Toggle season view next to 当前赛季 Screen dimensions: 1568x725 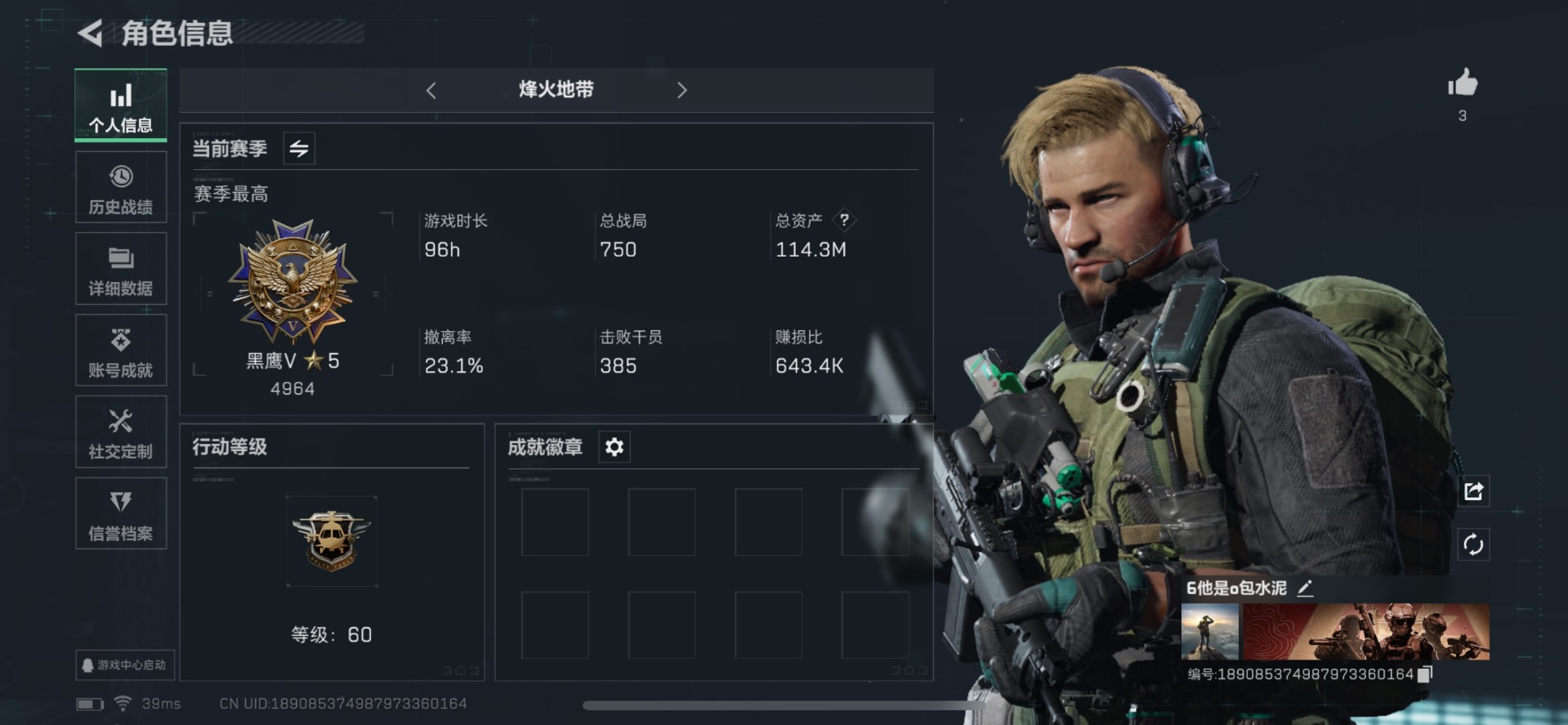pyautogui.click(x=299, y=149)
